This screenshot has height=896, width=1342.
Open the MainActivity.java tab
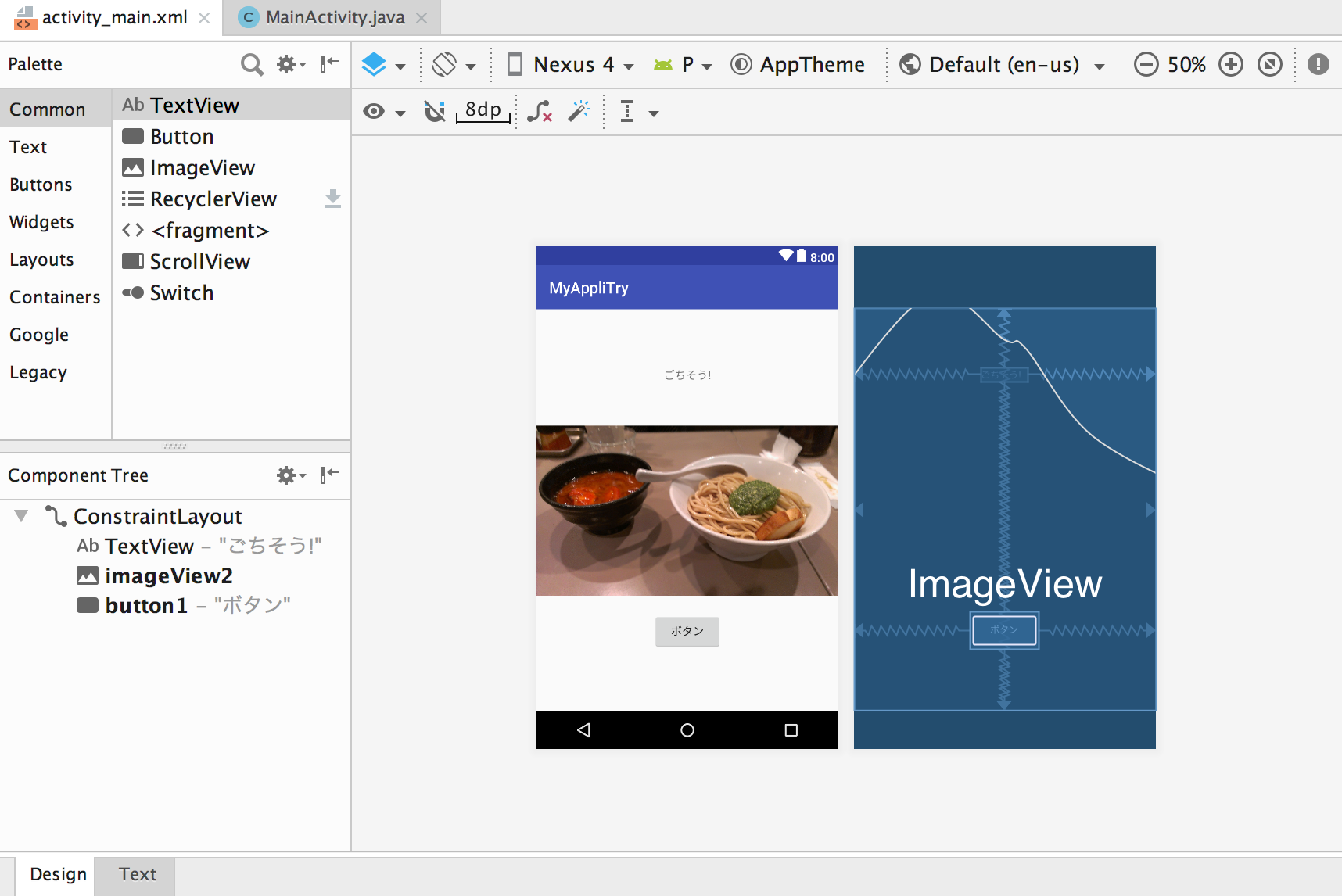332,16
